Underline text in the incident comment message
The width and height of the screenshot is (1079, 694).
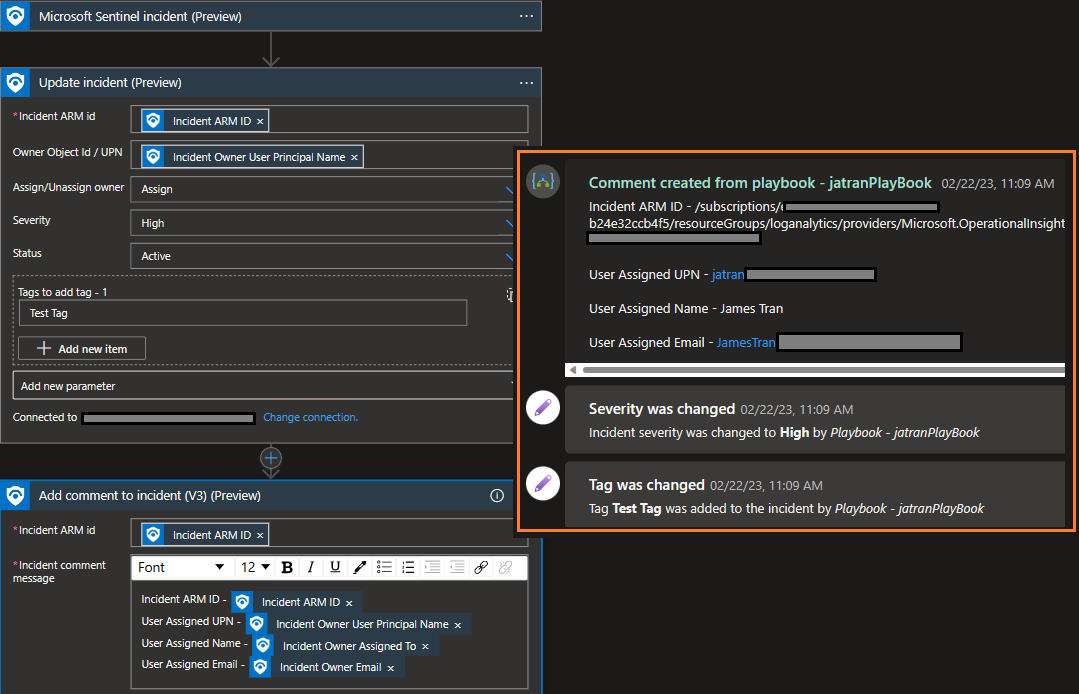pos(333,567)
